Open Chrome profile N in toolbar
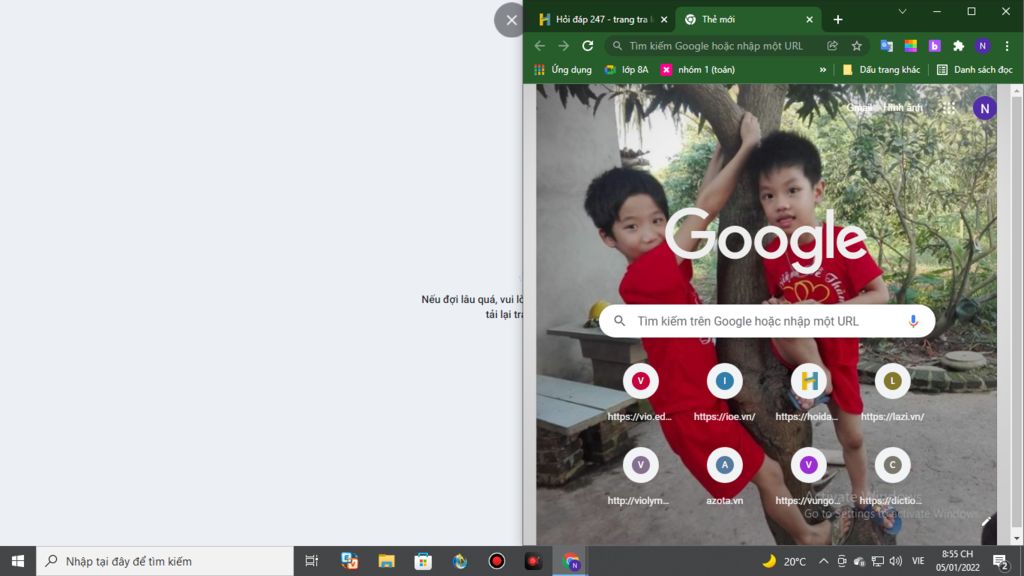The height and width of the screenshot is (576, 1024). [982, 46]
